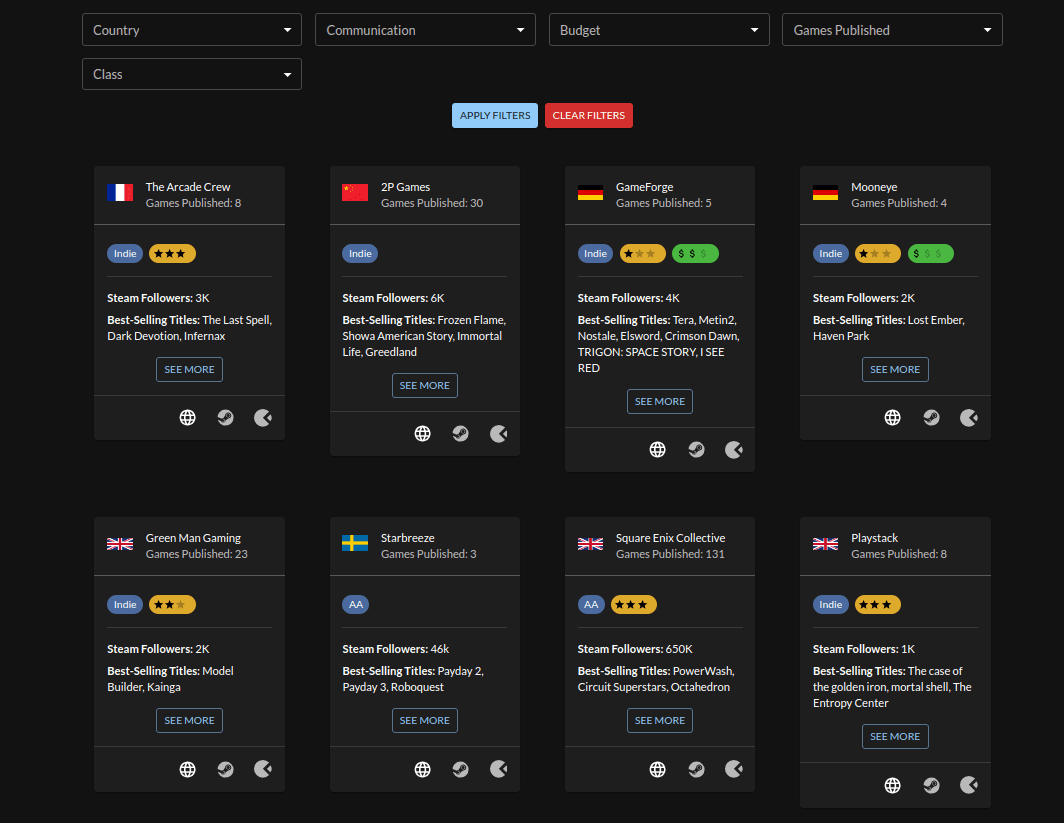Viewport: 1064px width, 823px height.
Task: Open GameForge website globe icon
Action: (x=658, y=450)
